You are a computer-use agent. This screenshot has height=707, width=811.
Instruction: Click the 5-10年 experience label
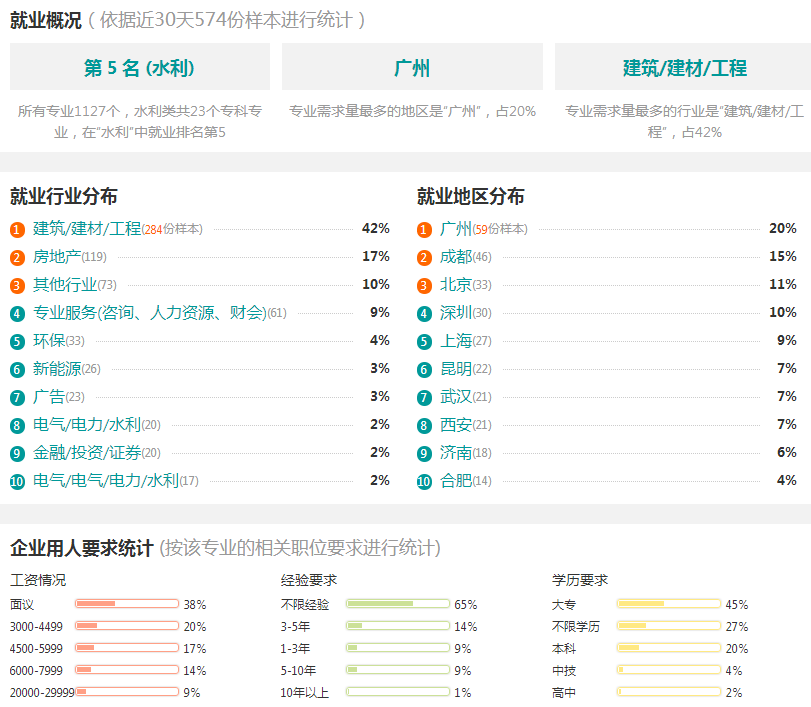(298, 671)
